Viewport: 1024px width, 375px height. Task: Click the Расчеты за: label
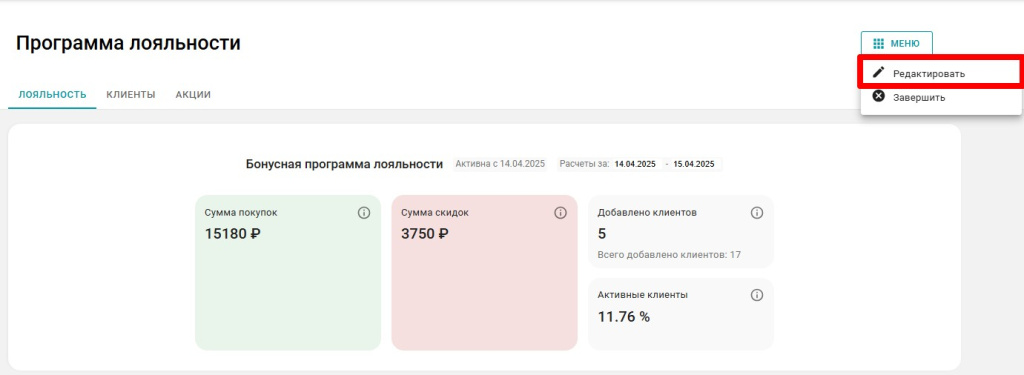click(584, 164)
